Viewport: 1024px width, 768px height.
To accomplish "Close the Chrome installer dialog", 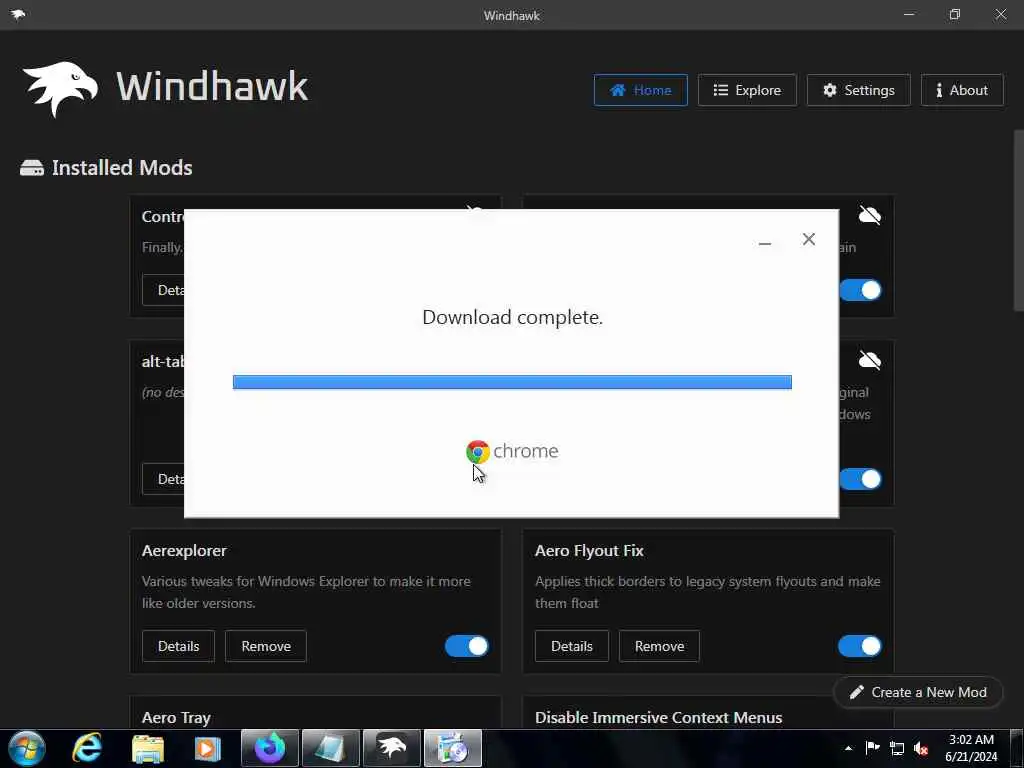I will click(x=808, y=239).
